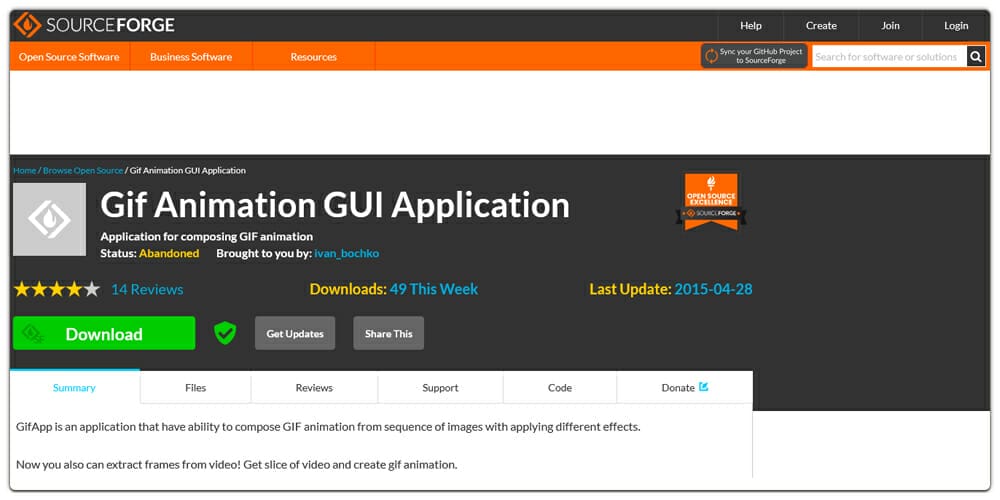Viewport: 1000px width, 500px height.
Task: Switch to the Reviews tab
Action: 314,388
